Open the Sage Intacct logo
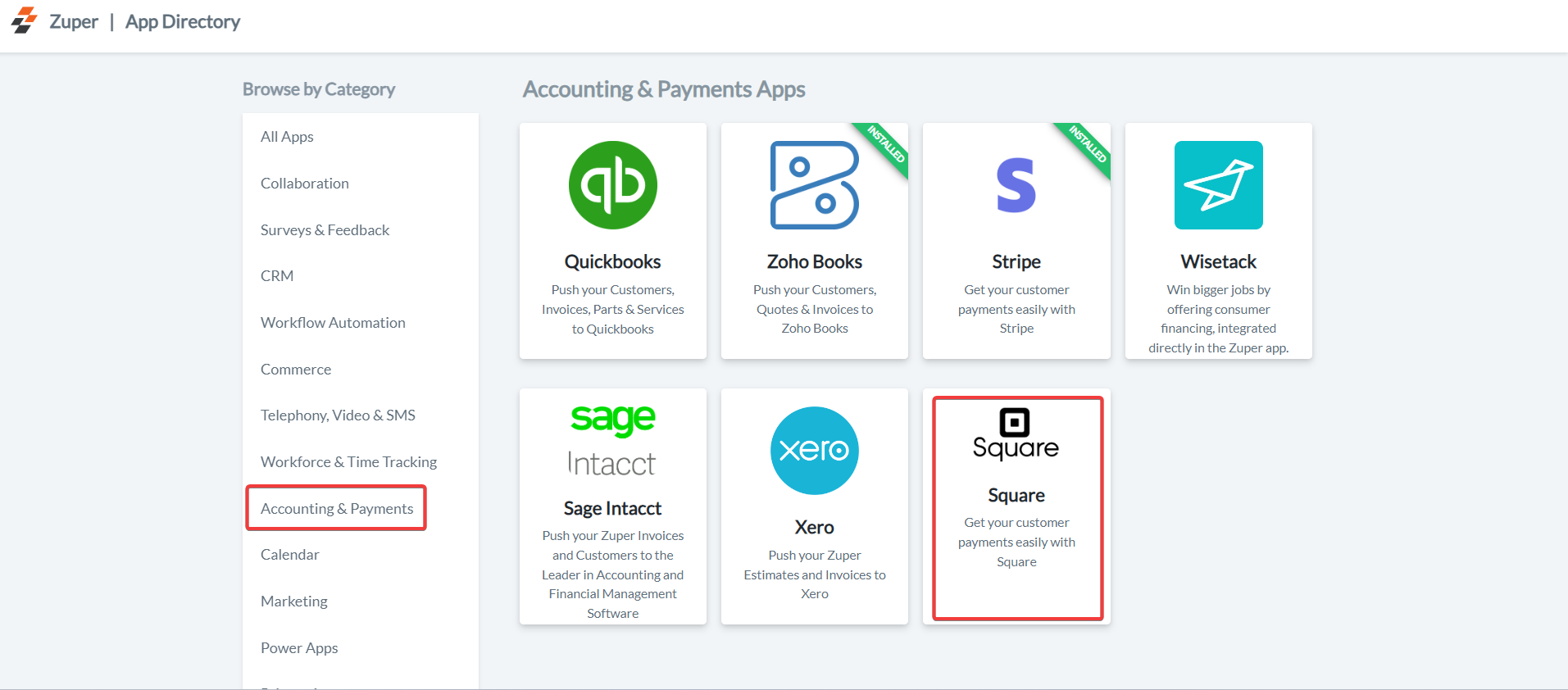1568x690 pixels. click(612, 441)
